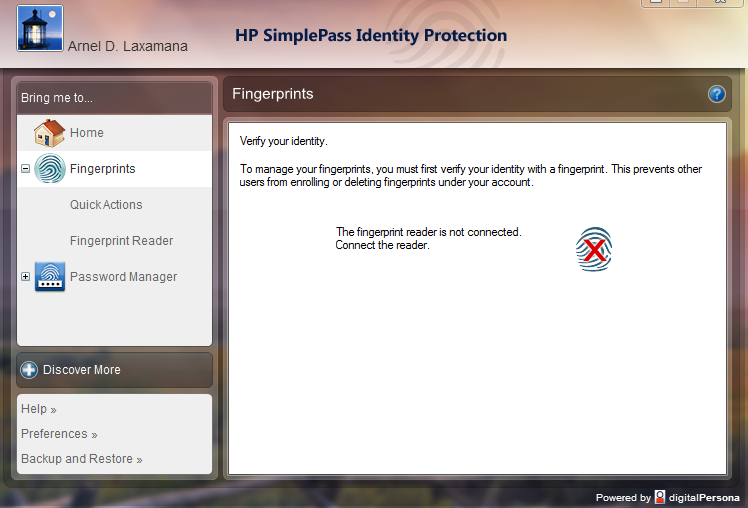Select the Fingerprints label in sidebar
Screen dimensions: 748x508
(x=103, y=168)
